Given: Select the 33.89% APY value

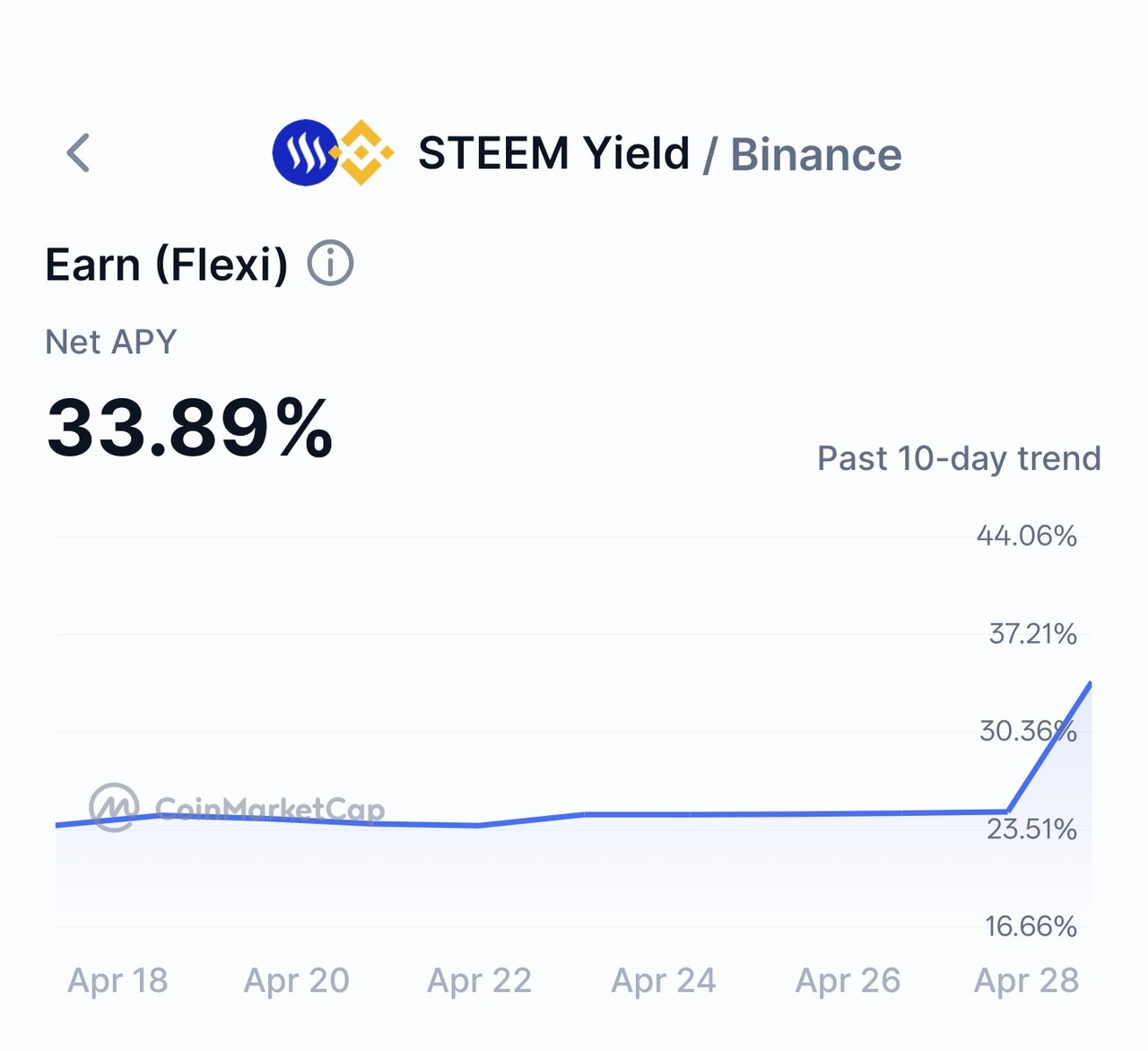Looking at the screenshot, I should [190, 429].
